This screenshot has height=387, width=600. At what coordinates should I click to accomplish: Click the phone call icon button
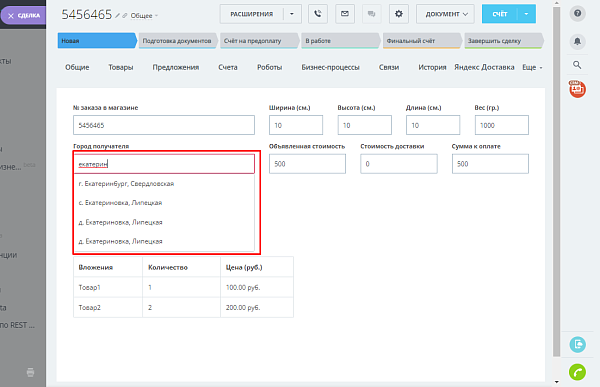[x=318, y=14]
